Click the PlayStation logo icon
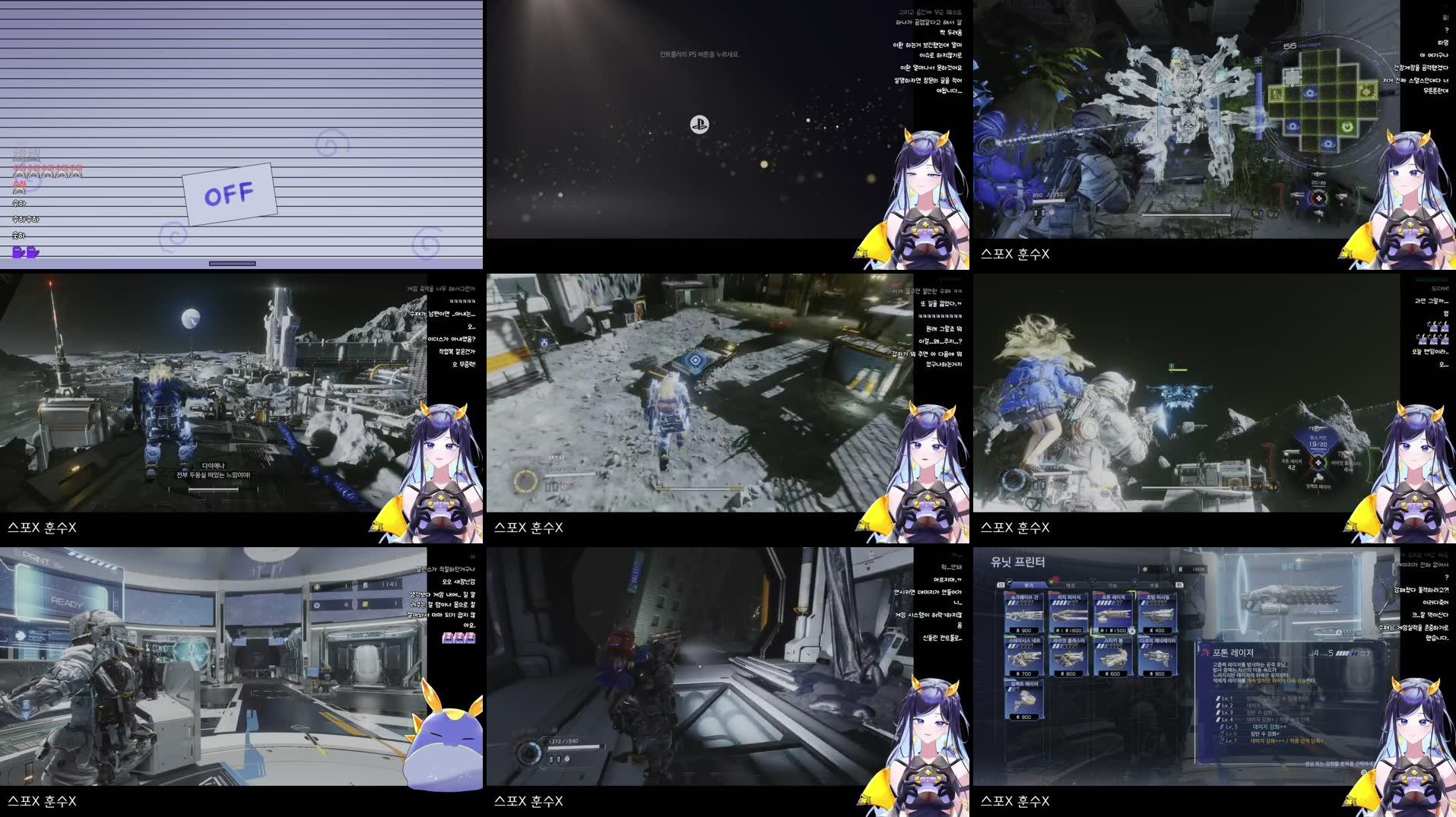 (699, 124)
